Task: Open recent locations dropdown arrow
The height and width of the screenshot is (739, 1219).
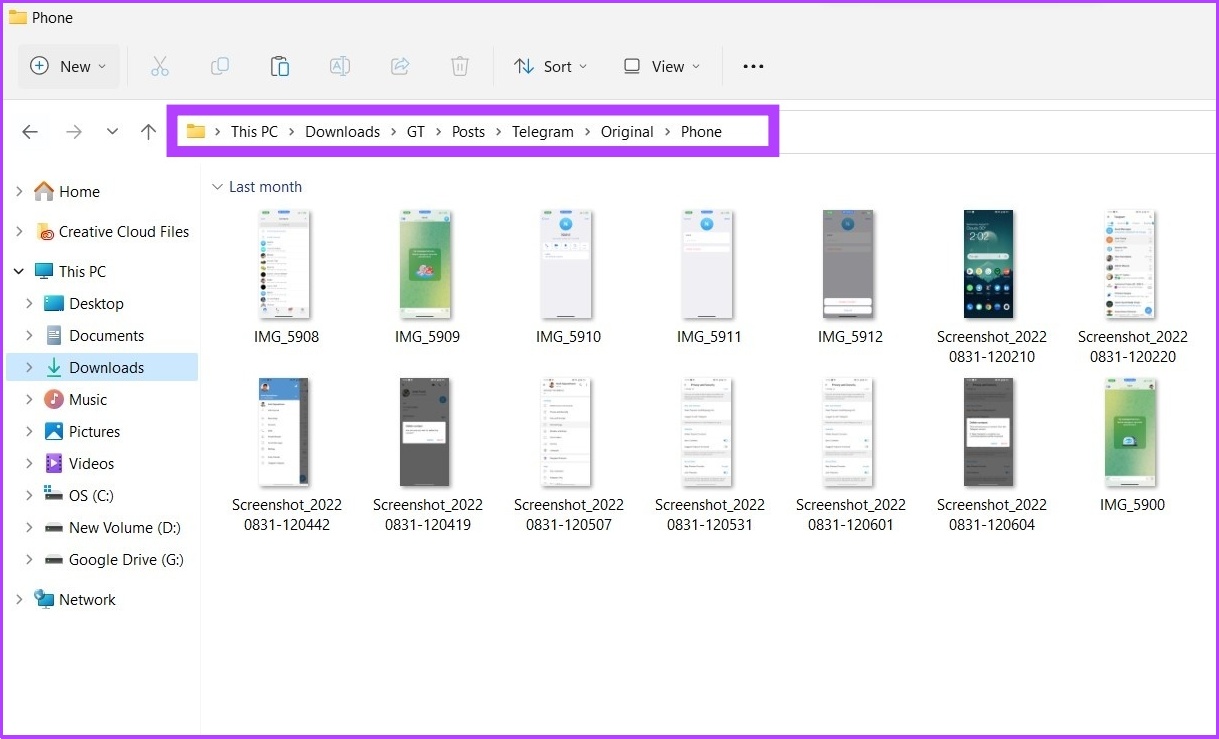Action: coord(112,131)
